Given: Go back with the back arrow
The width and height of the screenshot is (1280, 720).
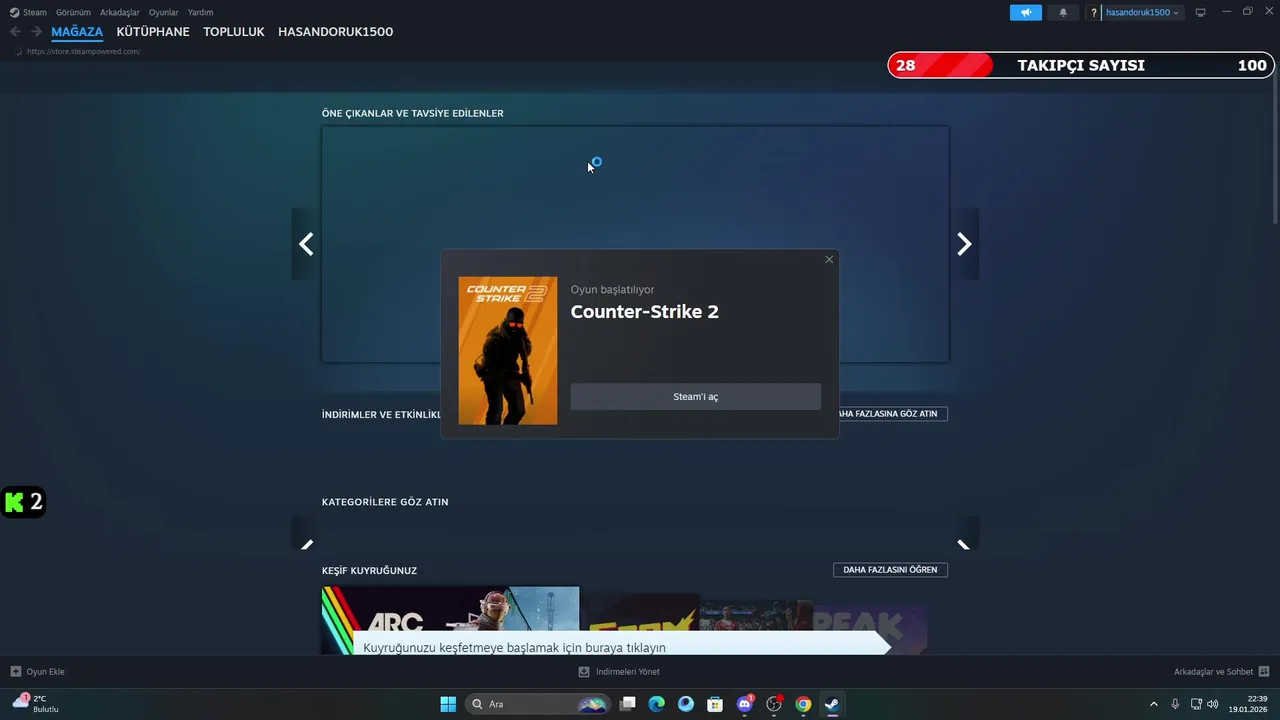Looking at the screenshot, I should 15,32.
